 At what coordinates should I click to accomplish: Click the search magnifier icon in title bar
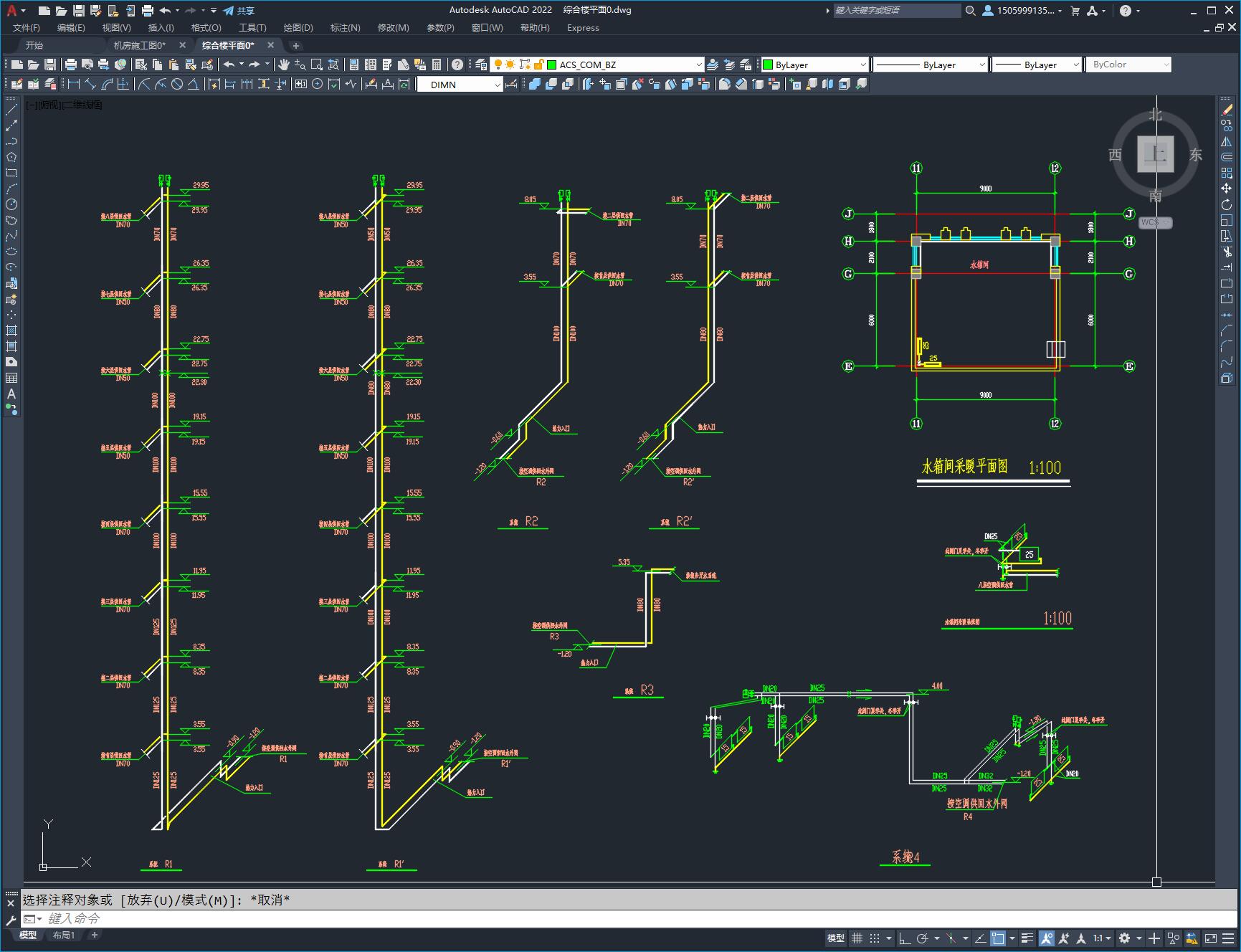(x=970, y=11)
